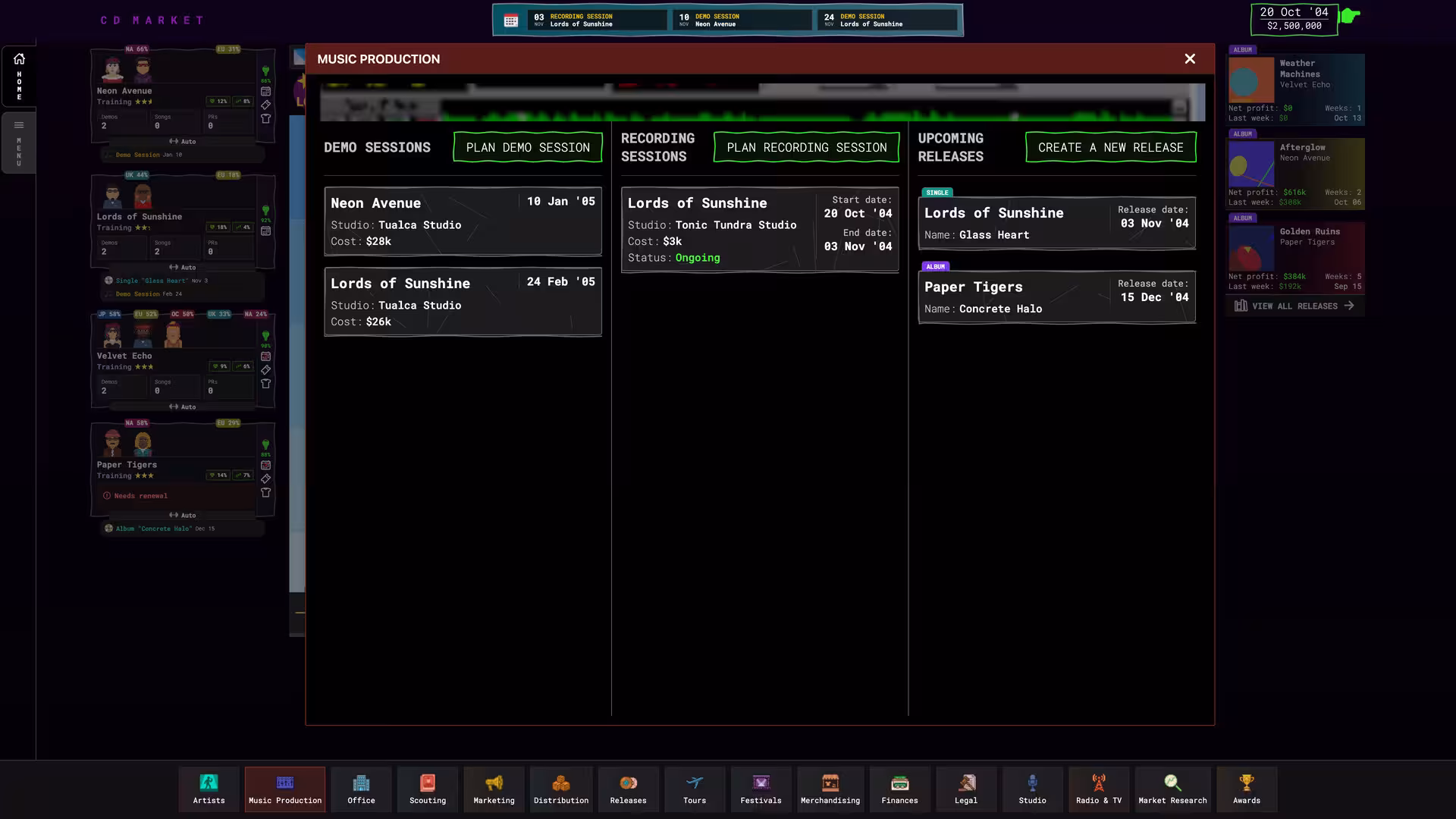Open the calendar icon in top bar
Screen dimensions: 1456x819
tap(511, 20)
